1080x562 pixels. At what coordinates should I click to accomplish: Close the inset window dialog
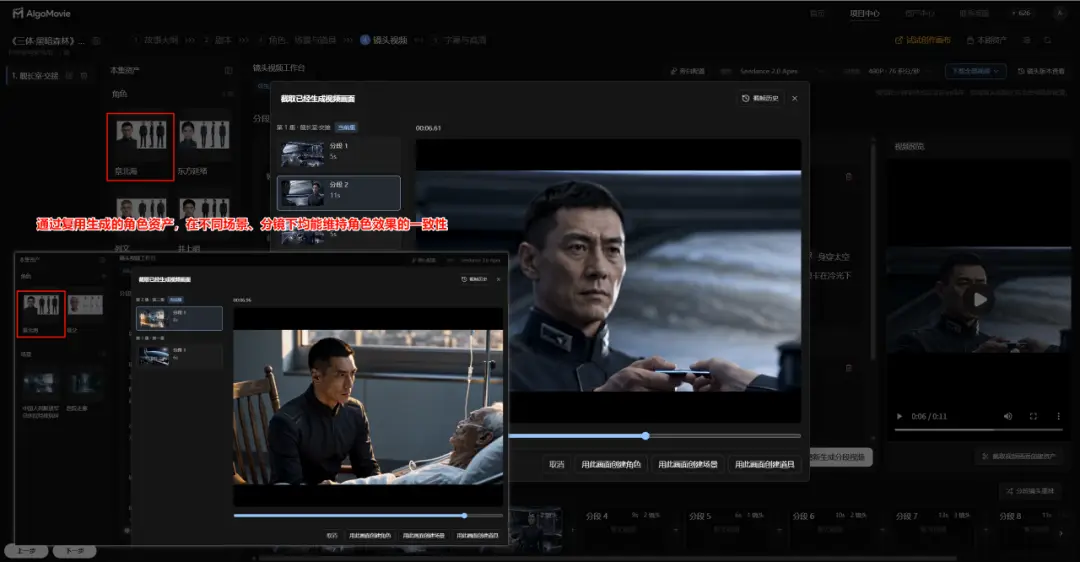point(499,279)
